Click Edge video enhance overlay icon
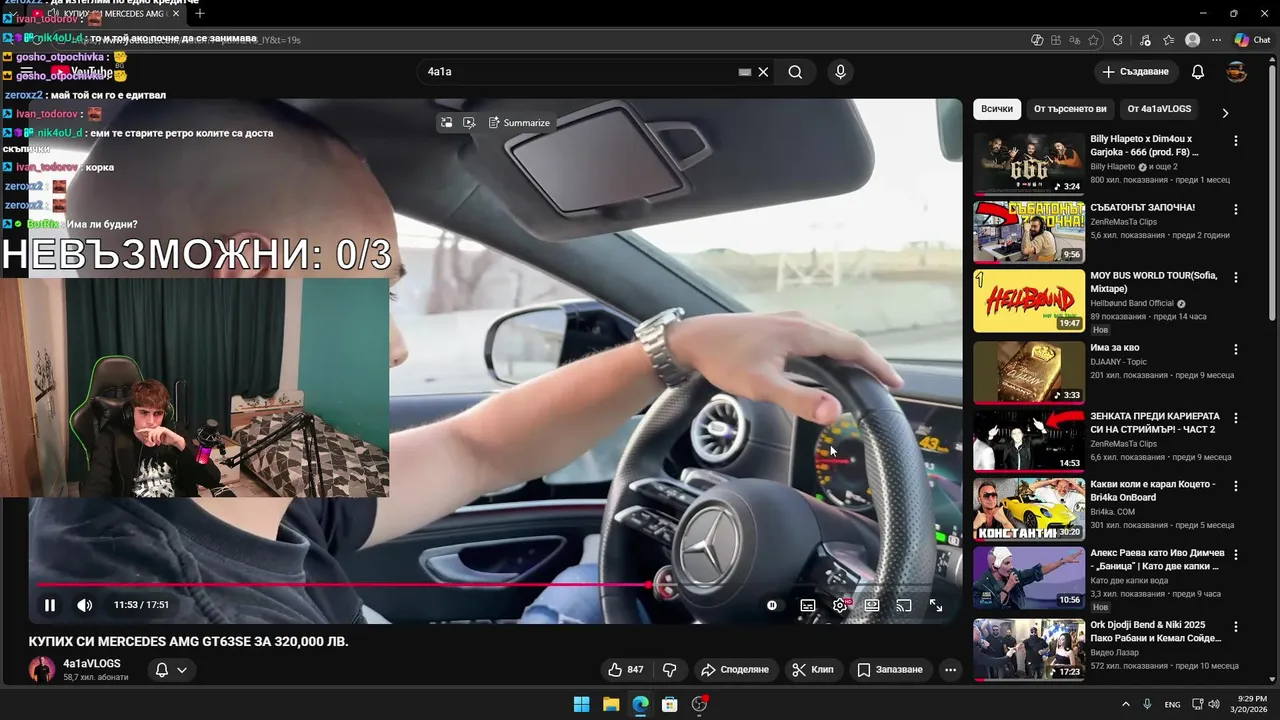The height and width of the screenshot is (720, 1280). point(469,122)
